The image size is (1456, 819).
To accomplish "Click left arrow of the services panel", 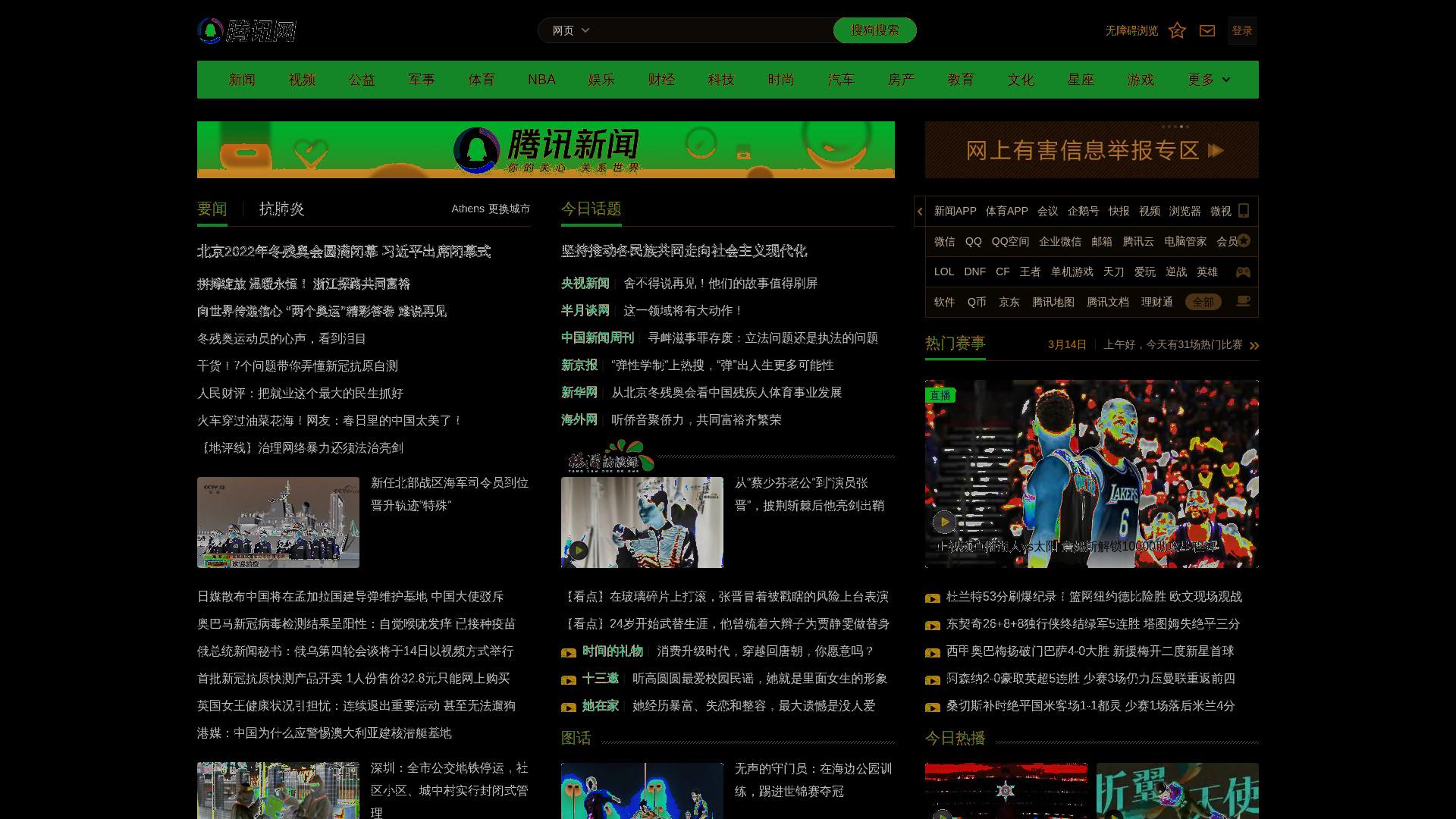I will pos(920,212).
